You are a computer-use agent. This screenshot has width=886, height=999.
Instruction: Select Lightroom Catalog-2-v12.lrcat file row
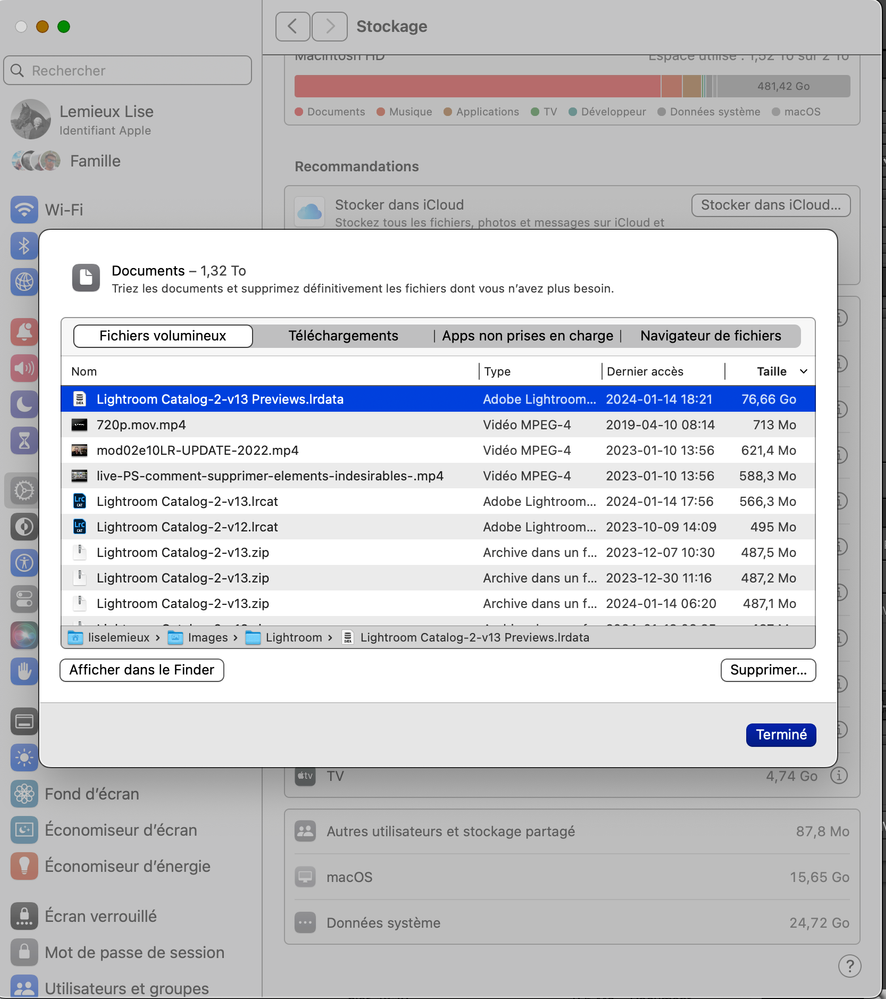(438, 527)
